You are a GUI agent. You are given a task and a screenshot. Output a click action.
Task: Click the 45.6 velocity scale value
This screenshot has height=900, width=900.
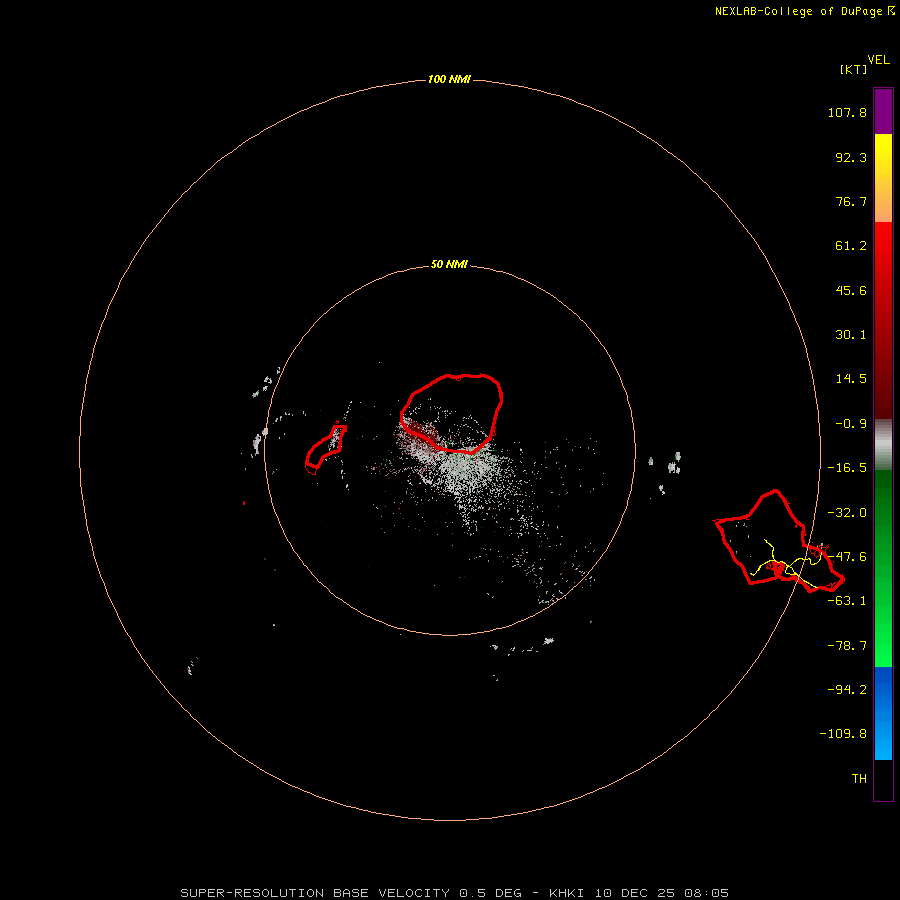pos(851,290)
